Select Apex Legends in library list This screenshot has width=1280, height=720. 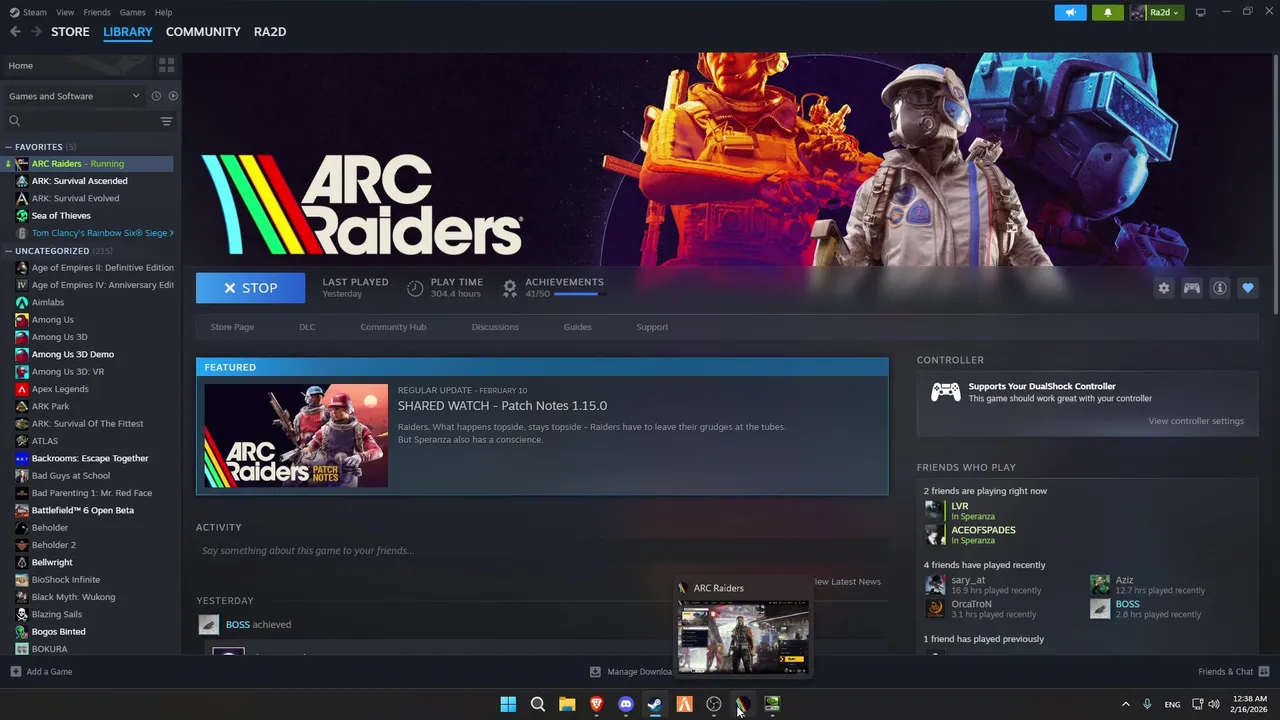click(60, 389)
